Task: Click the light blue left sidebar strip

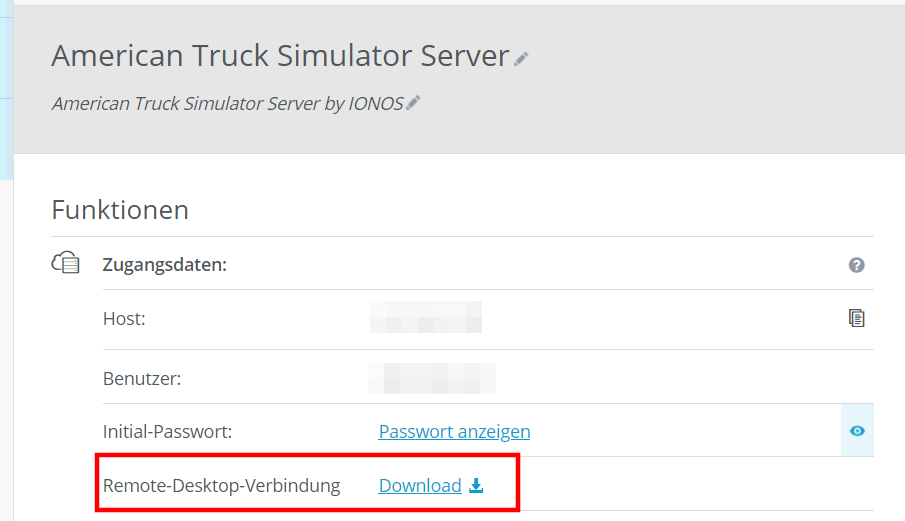Action: (x=6, y=92)
